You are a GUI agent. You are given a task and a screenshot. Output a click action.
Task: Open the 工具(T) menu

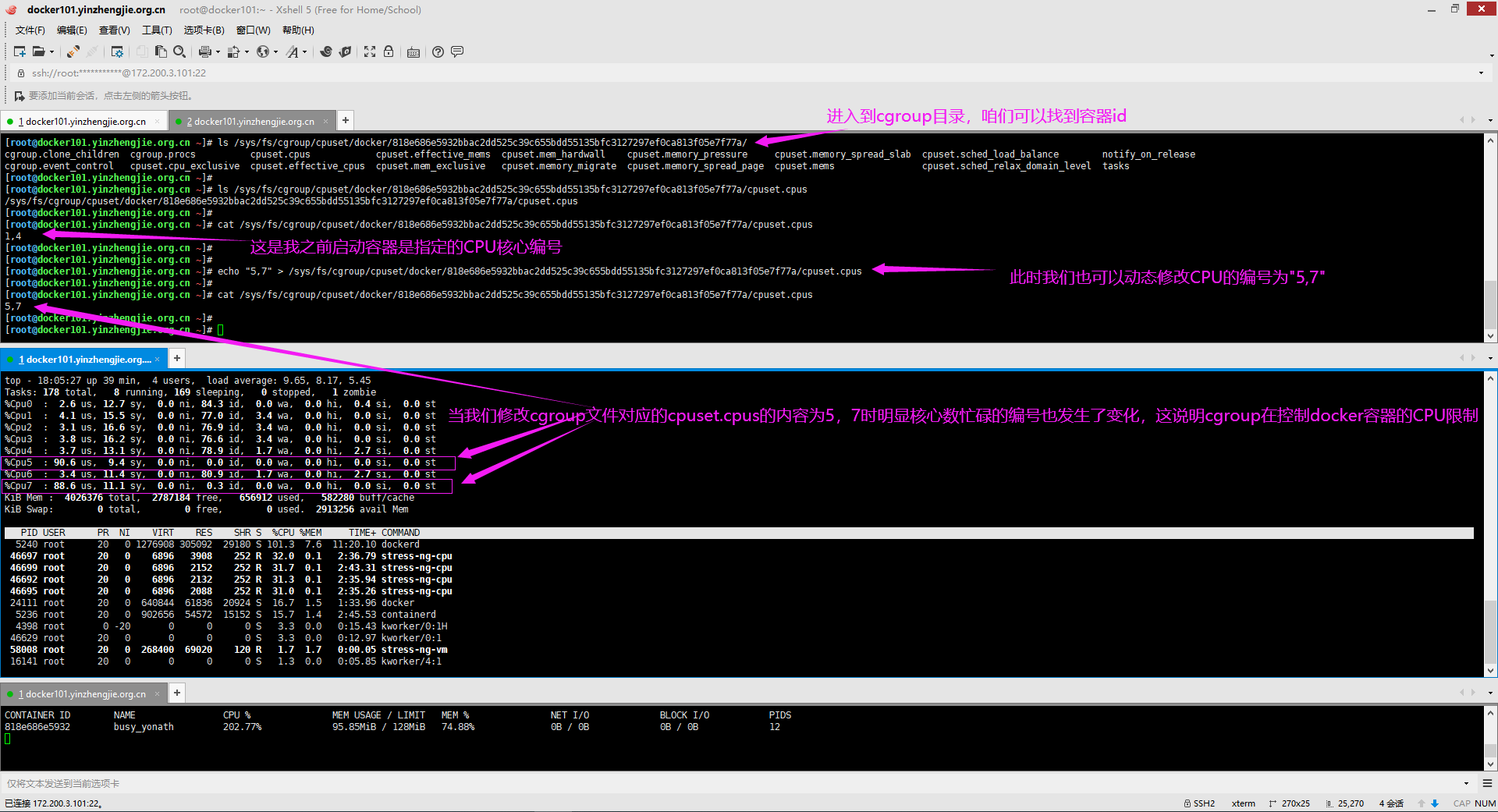(x=157, y=30)
